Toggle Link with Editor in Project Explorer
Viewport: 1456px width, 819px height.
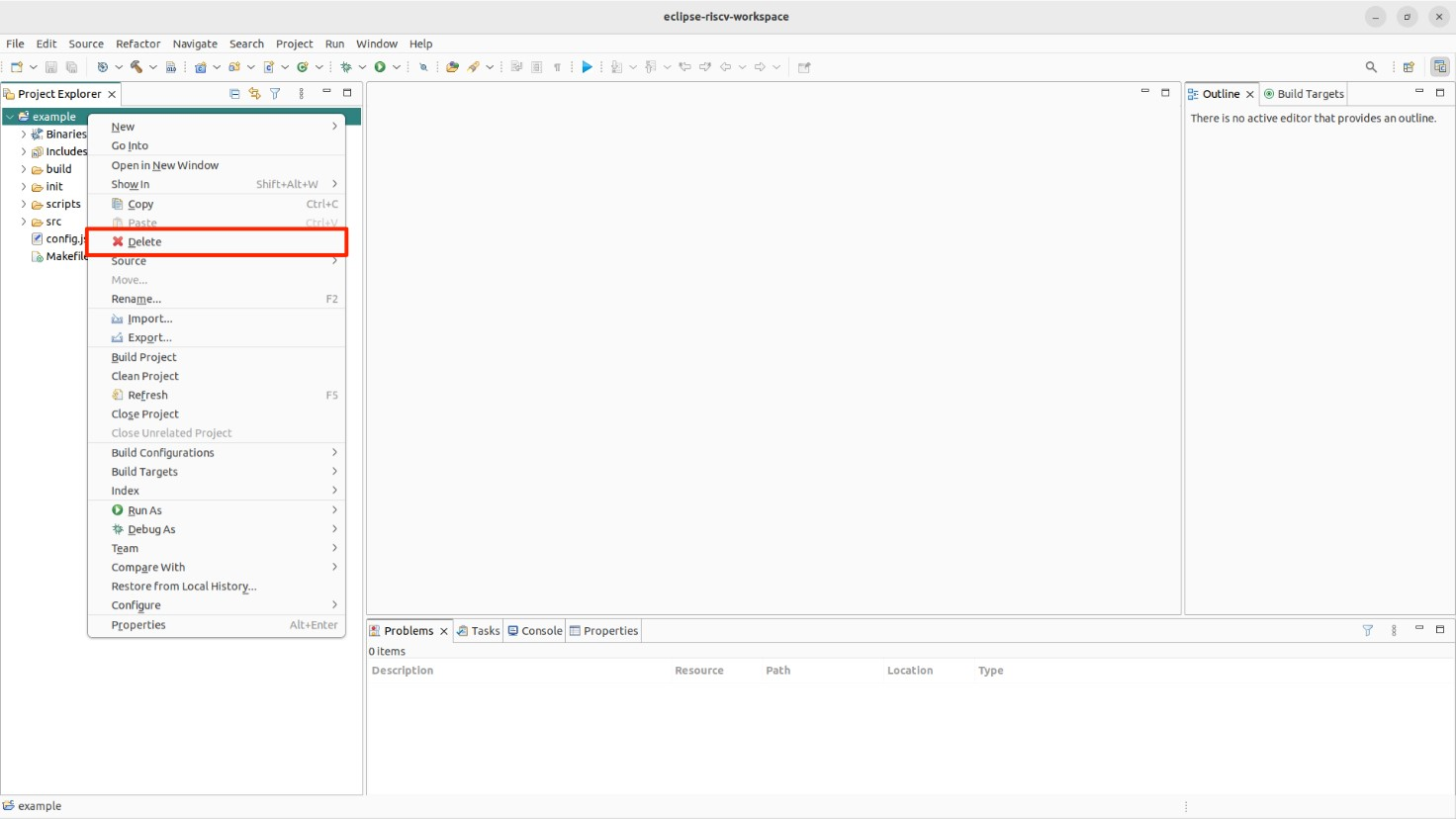click(254, 93)
